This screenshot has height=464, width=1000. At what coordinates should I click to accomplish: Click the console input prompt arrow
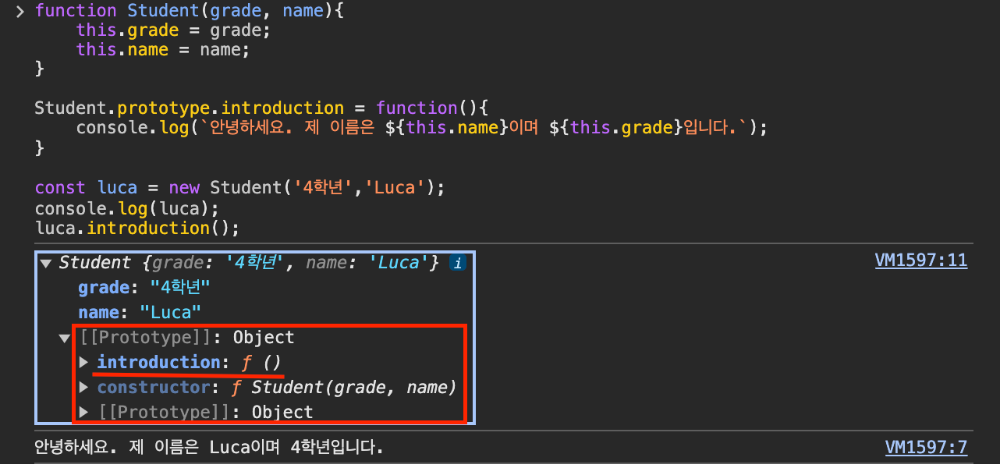(x=20, y=11)
